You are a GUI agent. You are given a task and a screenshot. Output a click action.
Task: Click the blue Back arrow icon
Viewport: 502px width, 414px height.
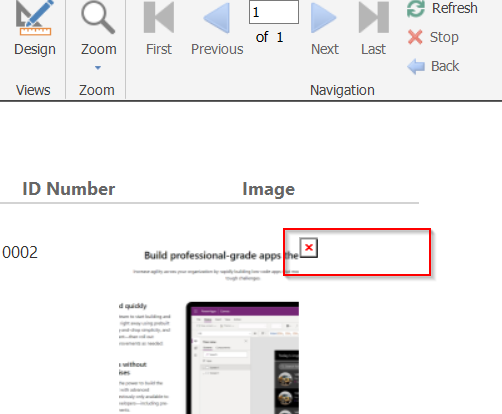(416, 66)
